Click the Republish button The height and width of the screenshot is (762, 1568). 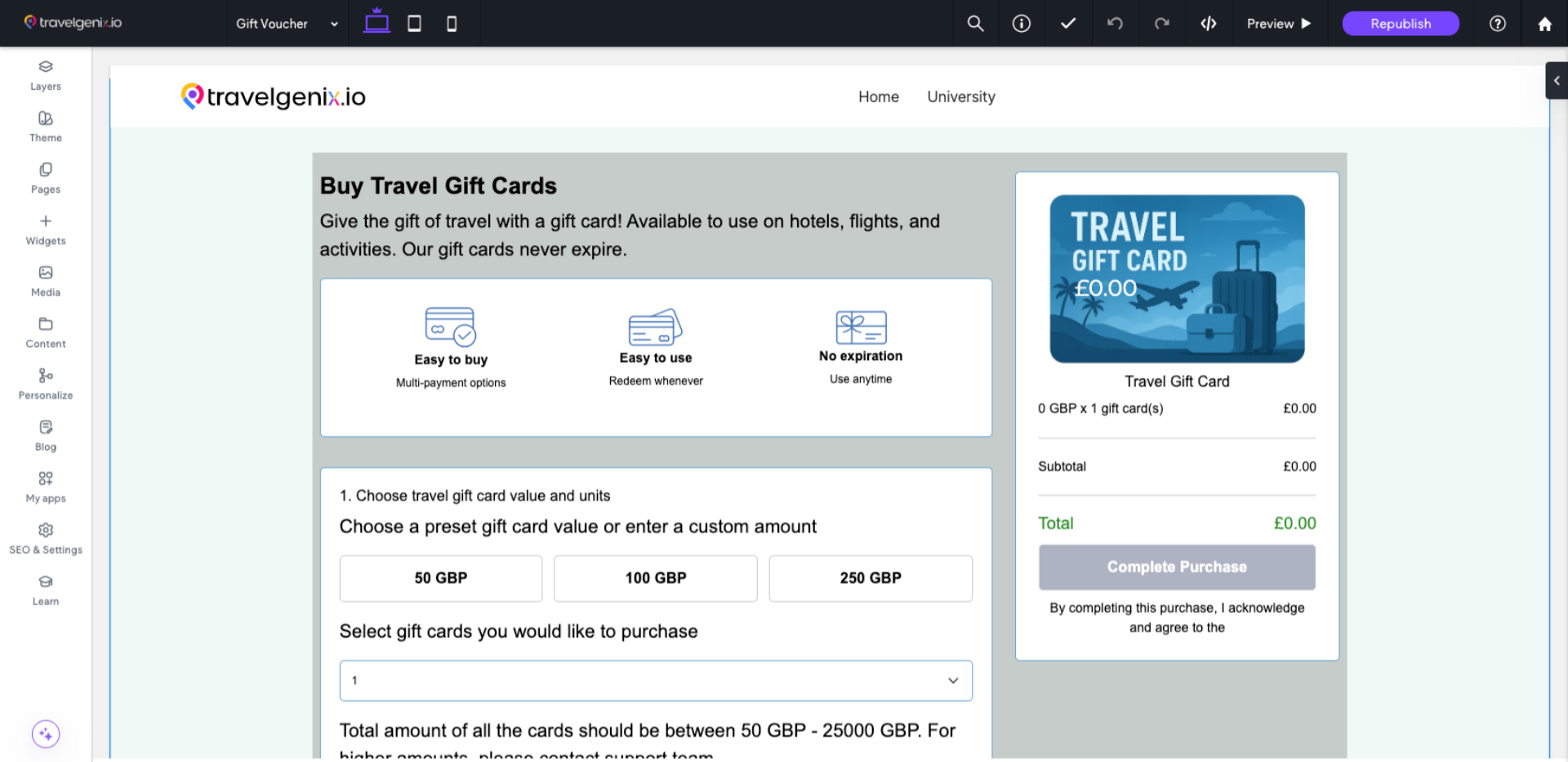tap(1400, 24)
